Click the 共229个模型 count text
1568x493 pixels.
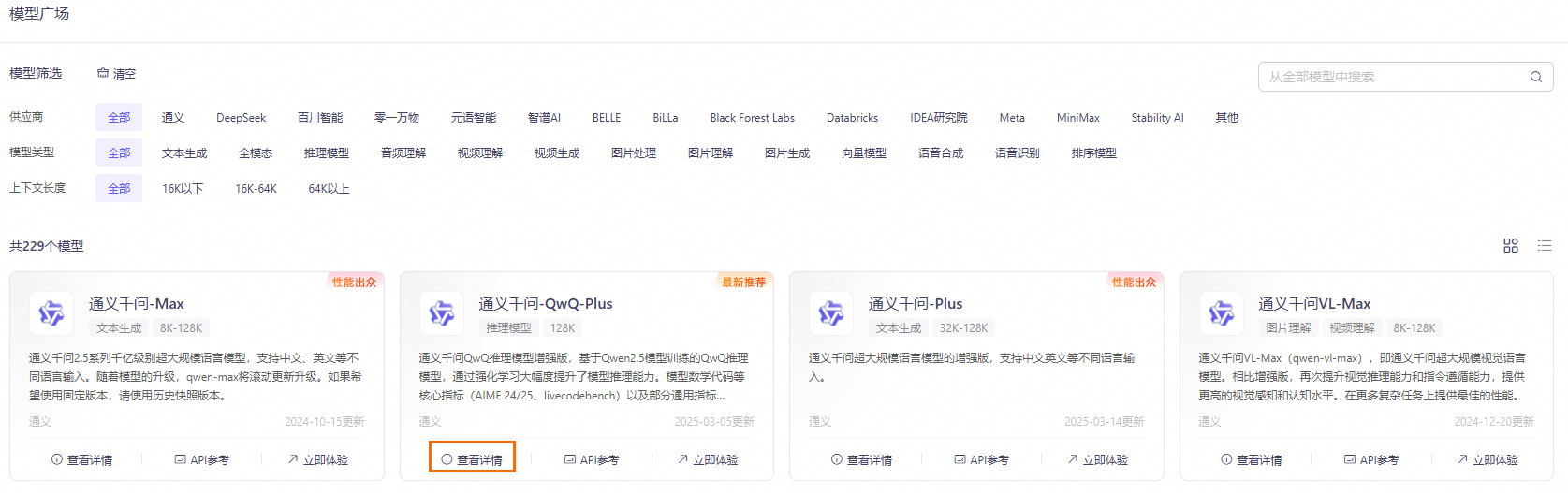click(47, 246)
